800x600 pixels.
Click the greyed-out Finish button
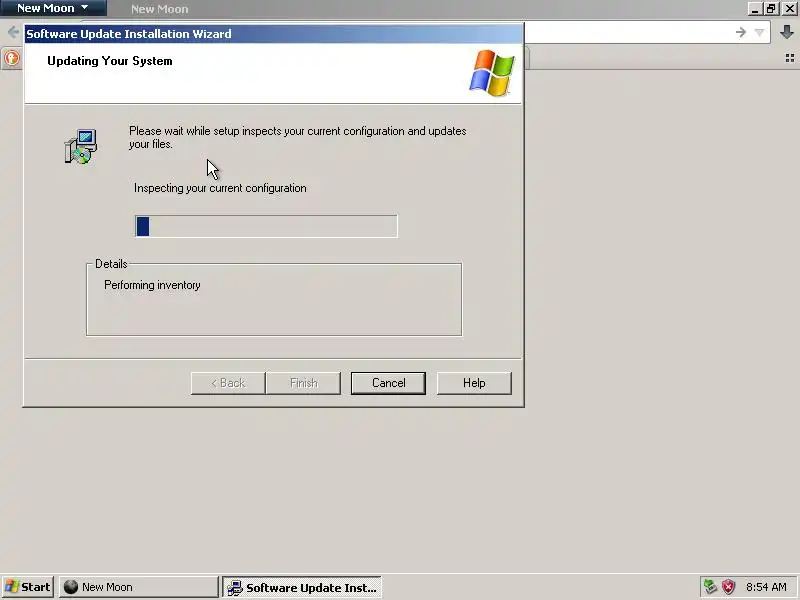[x=304, y=383]
